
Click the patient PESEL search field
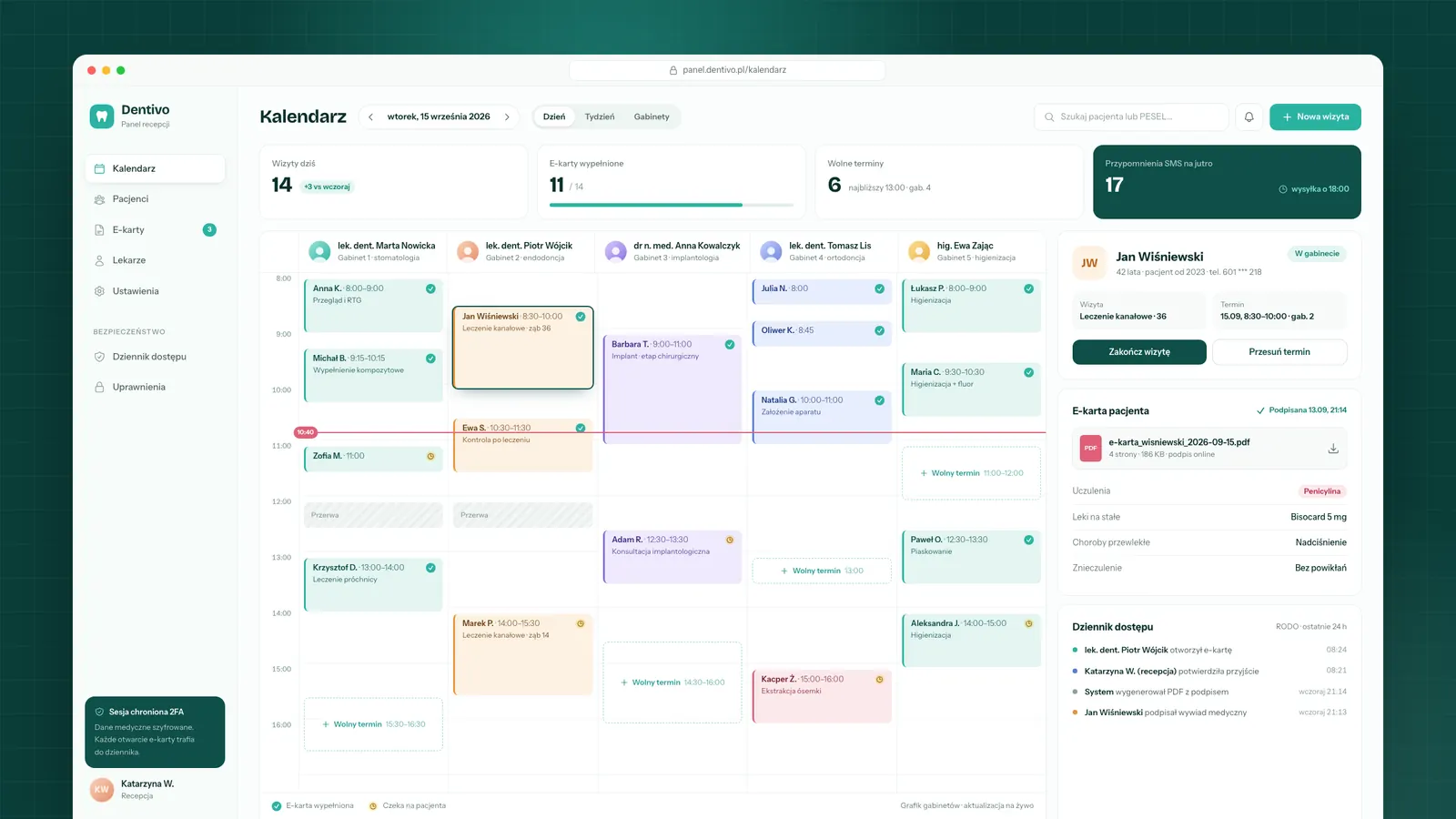point(1131,116)
